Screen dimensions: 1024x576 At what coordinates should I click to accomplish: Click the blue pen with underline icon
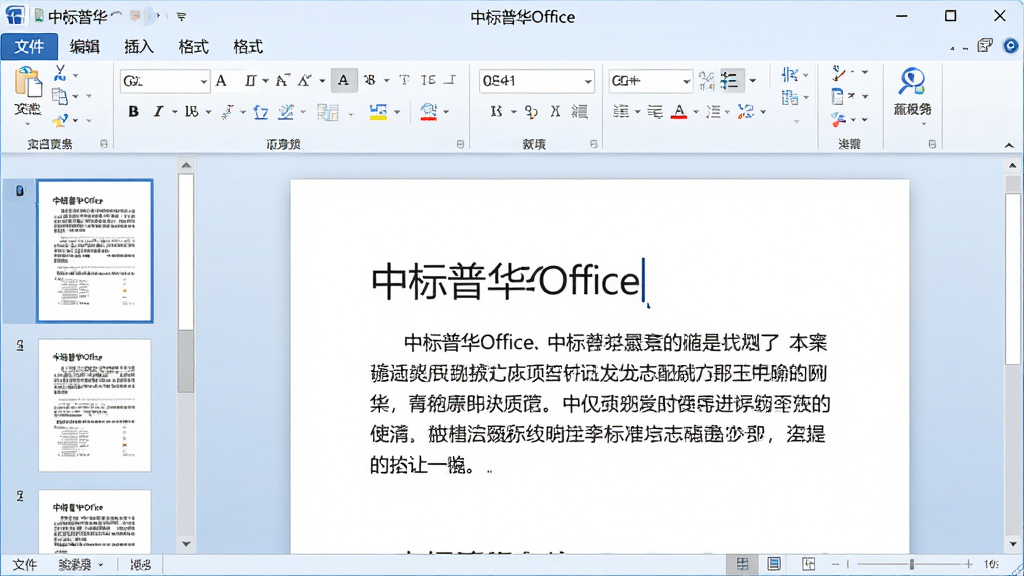pos(285,112)
